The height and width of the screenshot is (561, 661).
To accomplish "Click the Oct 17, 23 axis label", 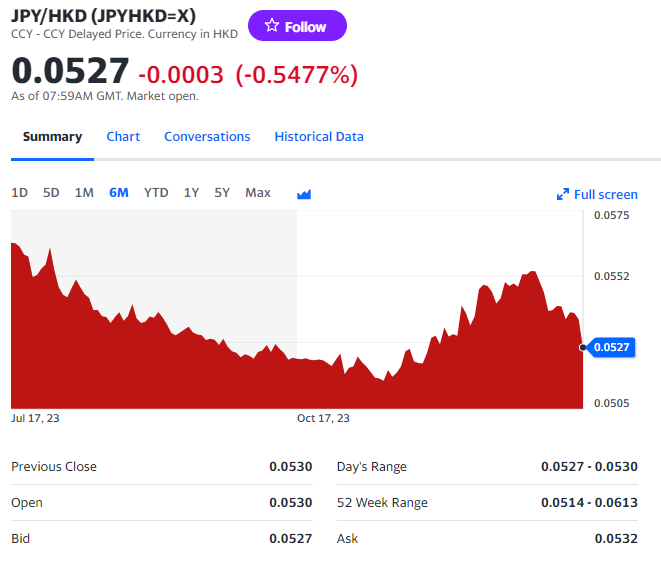I will (x=323, y=418).
